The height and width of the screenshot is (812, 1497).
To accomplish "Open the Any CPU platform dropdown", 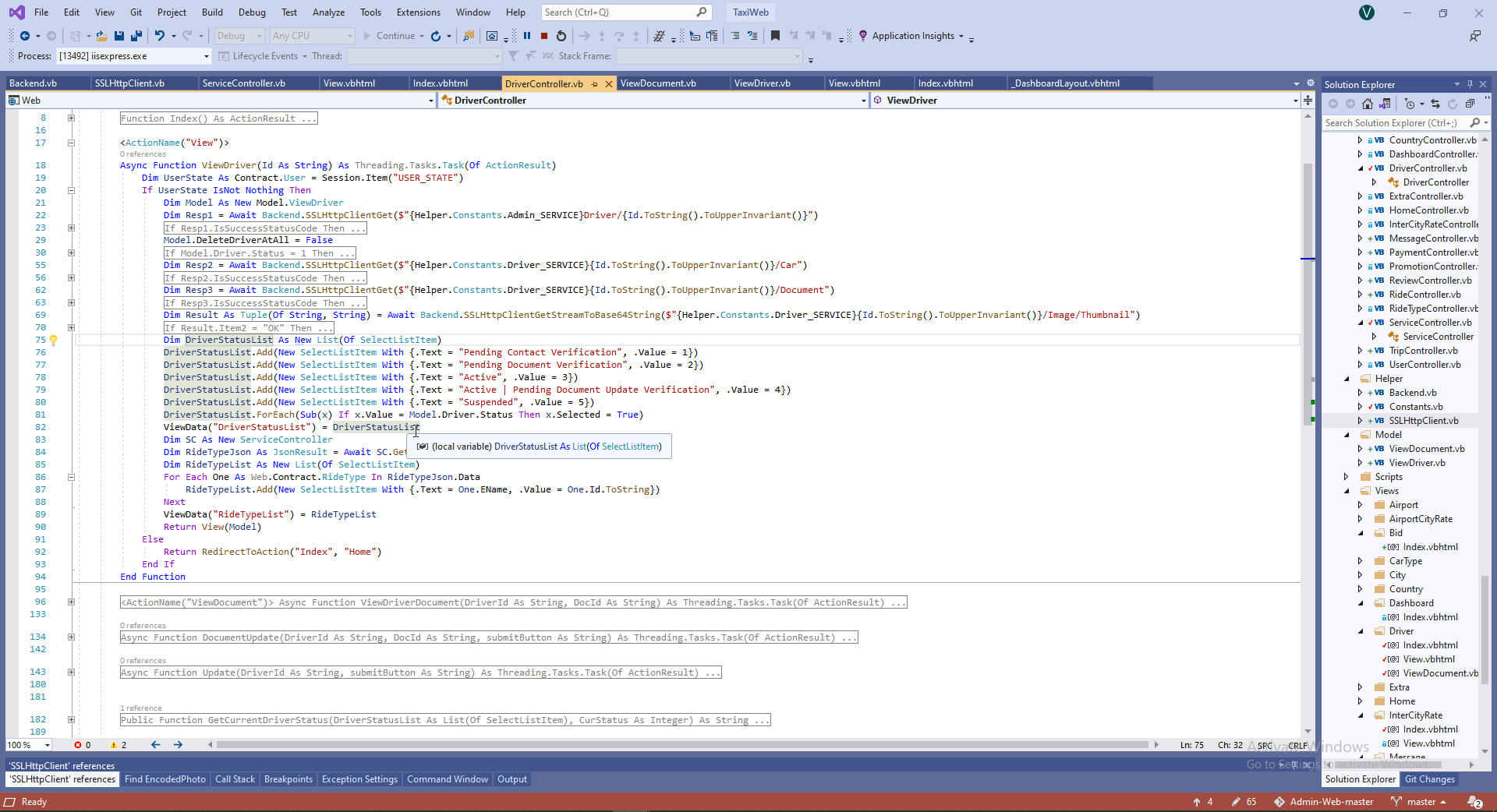I will click(x=313, y=36).
